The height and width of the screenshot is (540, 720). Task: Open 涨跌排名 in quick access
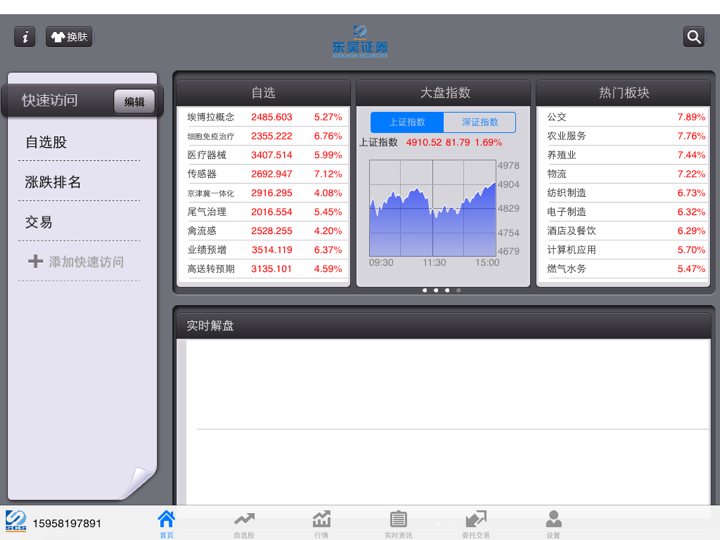coord(79,182)
